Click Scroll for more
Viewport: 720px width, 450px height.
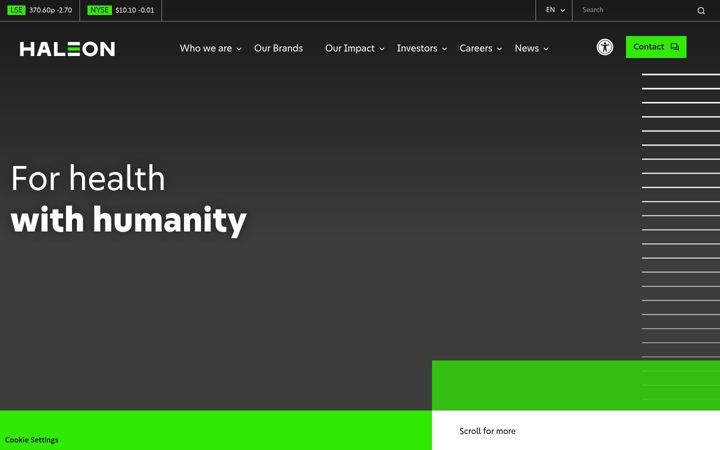pos(487,431)
